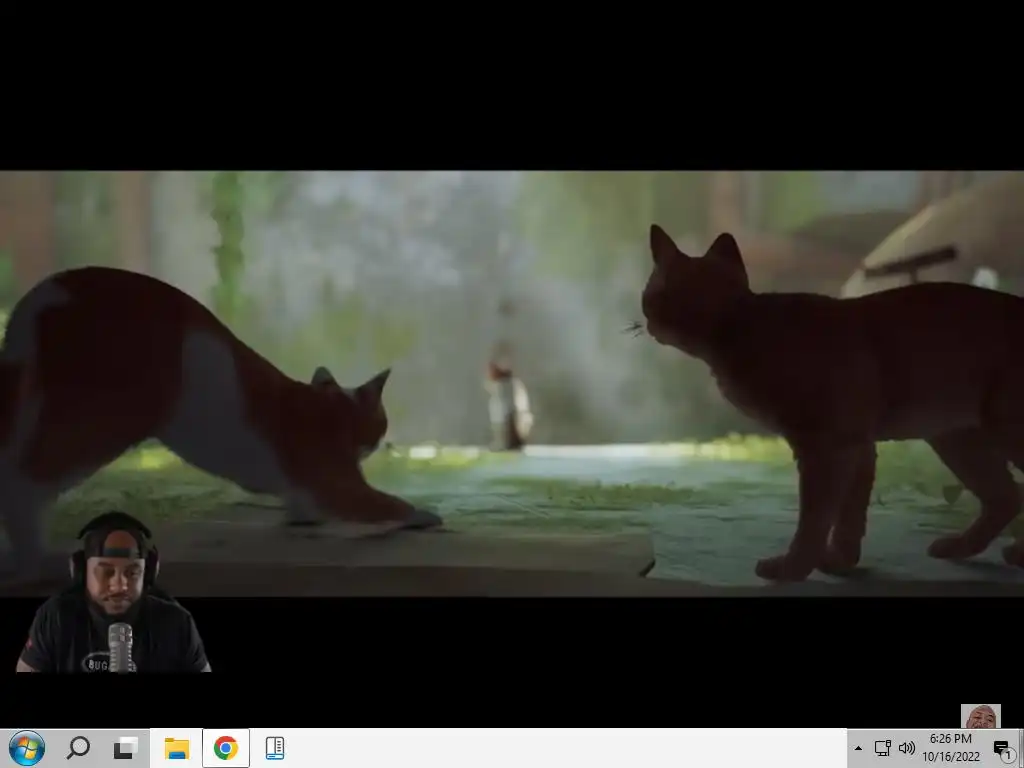Open network status tray icon
Screen dimensions: 1024x768
[882, 748]
